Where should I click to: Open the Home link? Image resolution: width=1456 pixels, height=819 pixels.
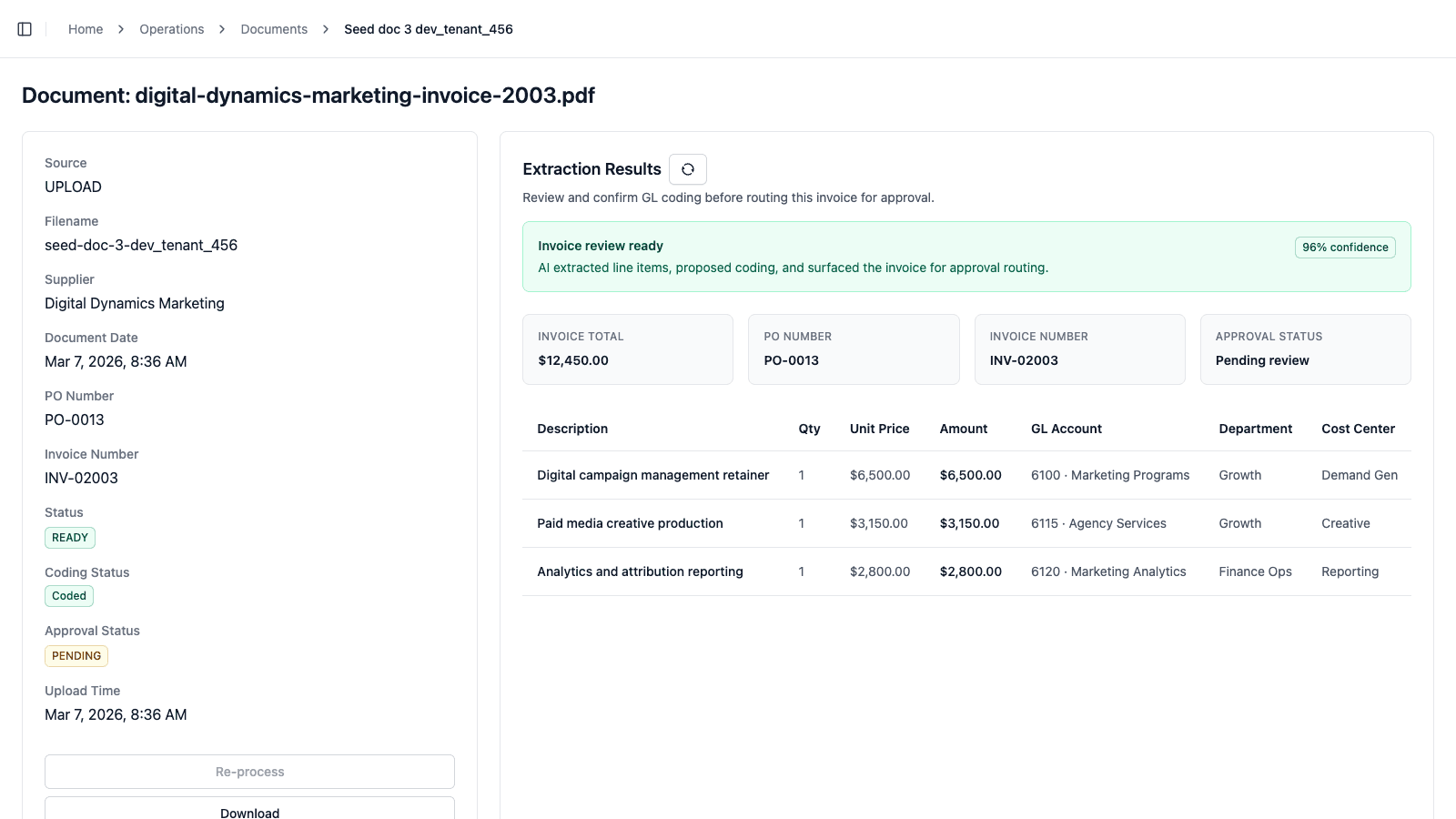85,28
